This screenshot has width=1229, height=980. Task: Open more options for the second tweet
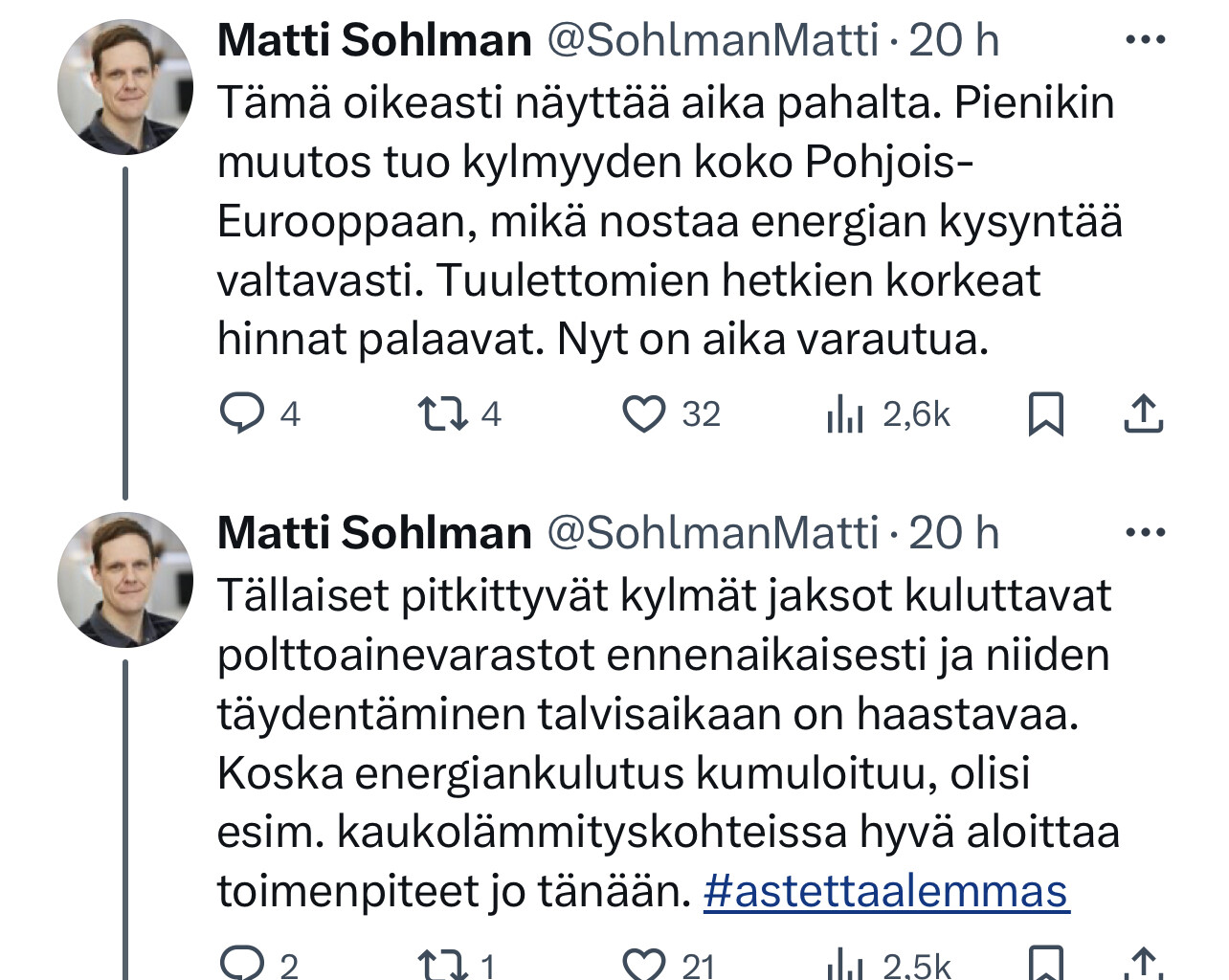click(x=1145, y=533)
